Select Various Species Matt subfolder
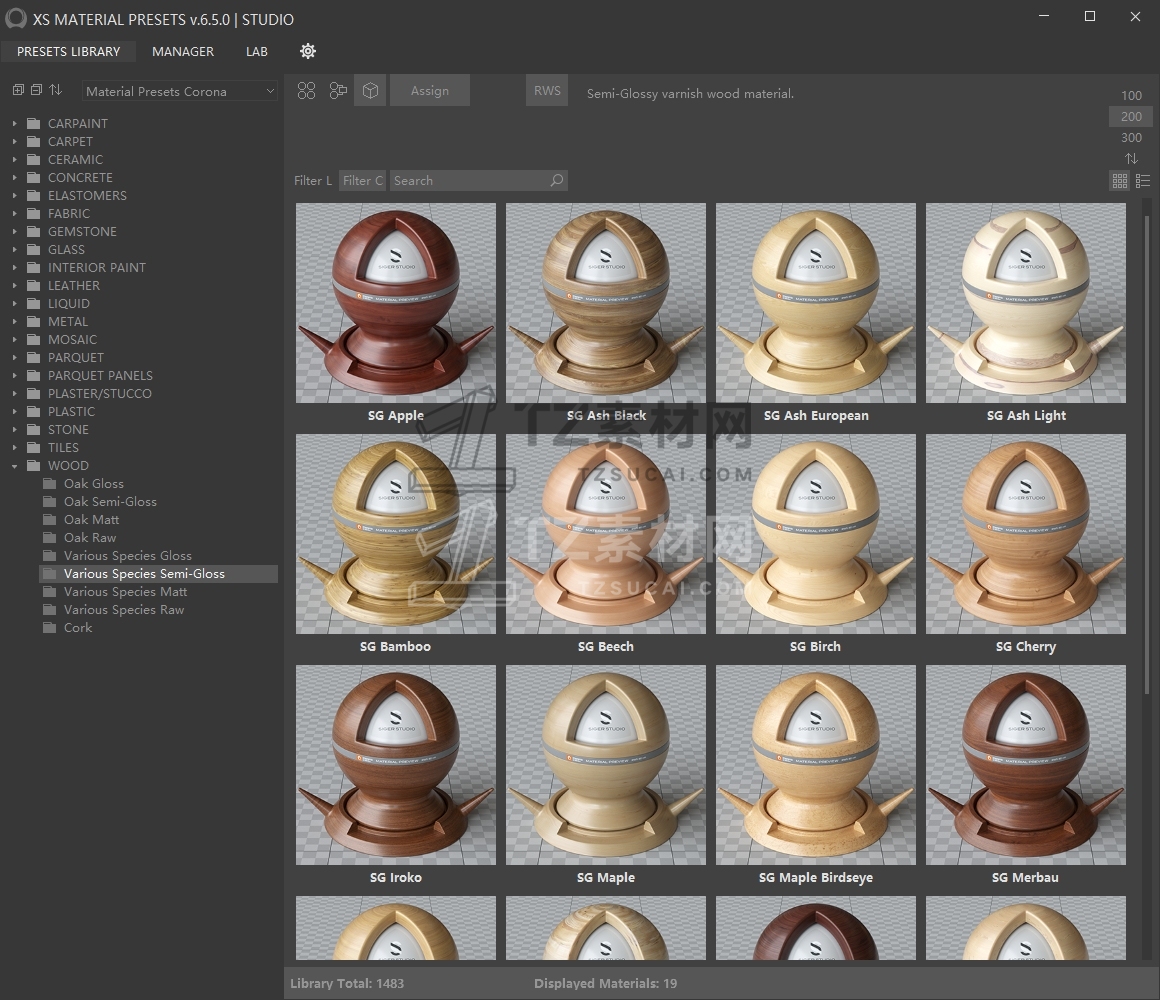1160x1000 pixels. coord(125,592)
